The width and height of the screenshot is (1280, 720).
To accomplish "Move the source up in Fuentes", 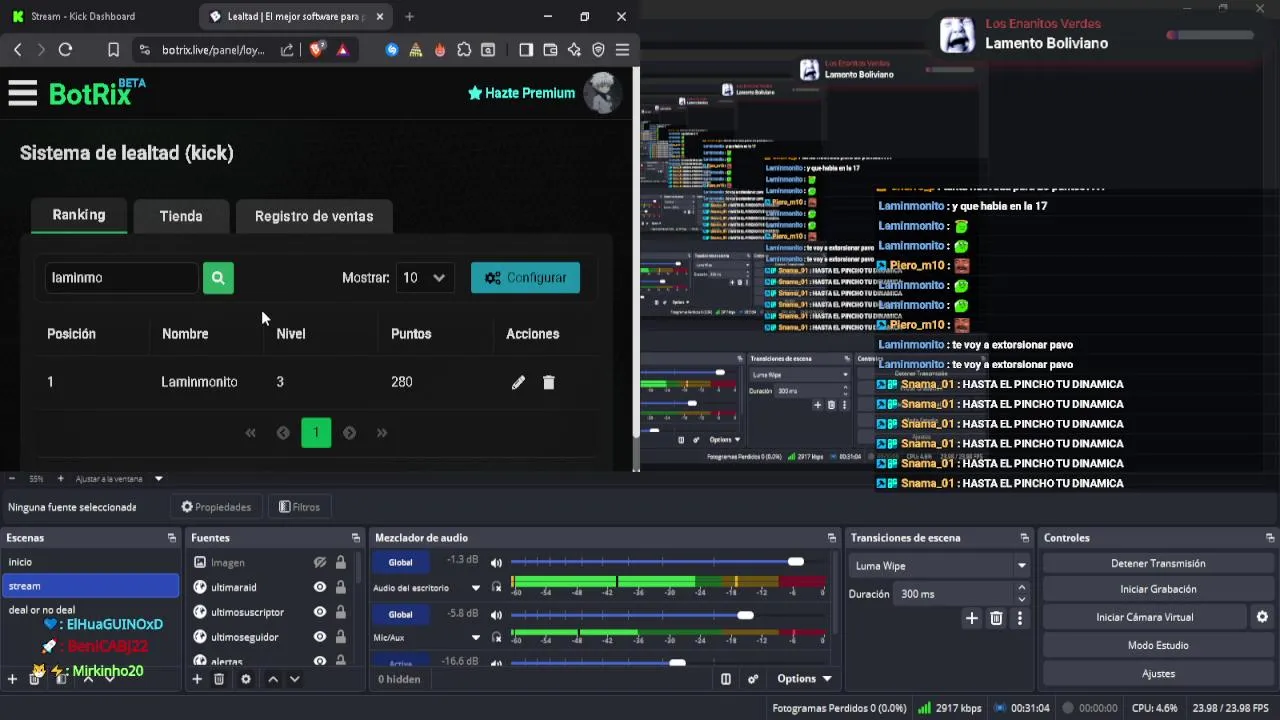I will (273, 679).
